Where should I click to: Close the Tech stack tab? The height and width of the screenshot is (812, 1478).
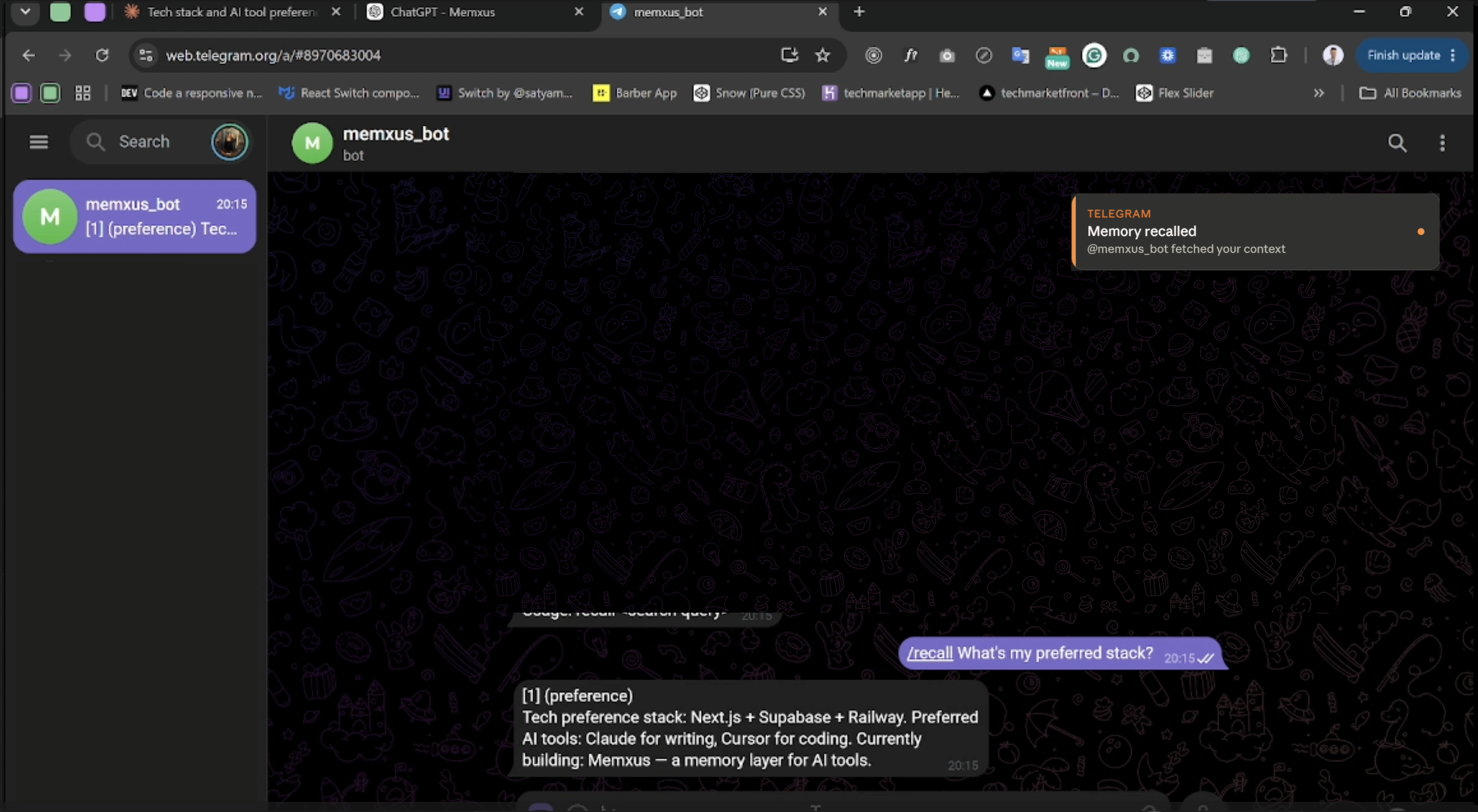click(x=336, y=11)
